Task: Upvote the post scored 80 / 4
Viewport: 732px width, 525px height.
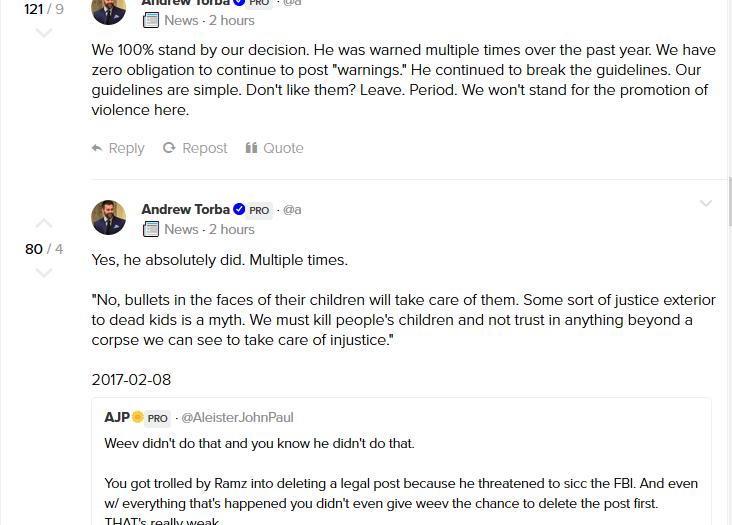Action: pos(44,223)
